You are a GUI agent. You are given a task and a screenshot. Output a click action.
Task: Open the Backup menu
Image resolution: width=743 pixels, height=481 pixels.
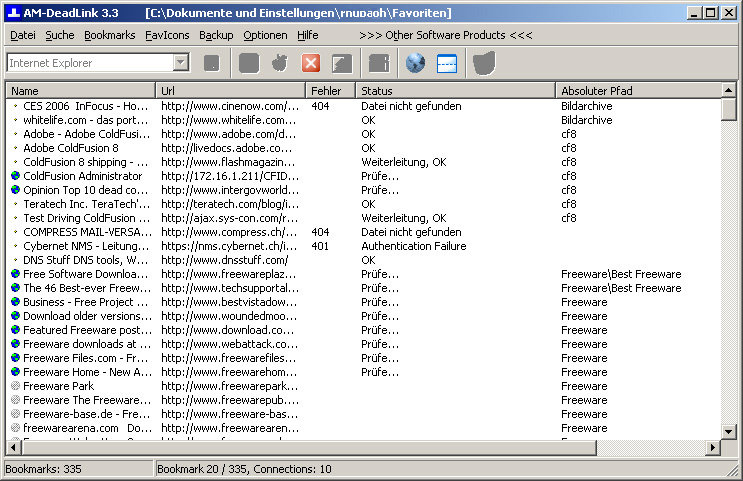[216, 35]
